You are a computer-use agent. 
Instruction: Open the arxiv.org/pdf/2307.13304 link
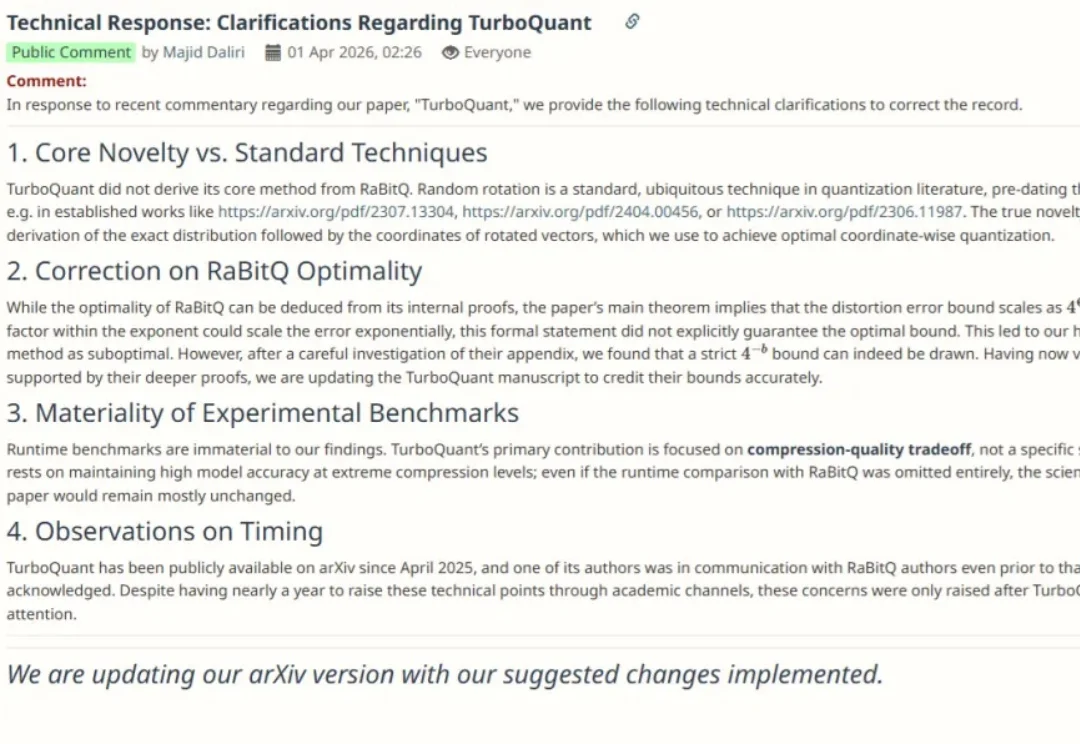336,212
